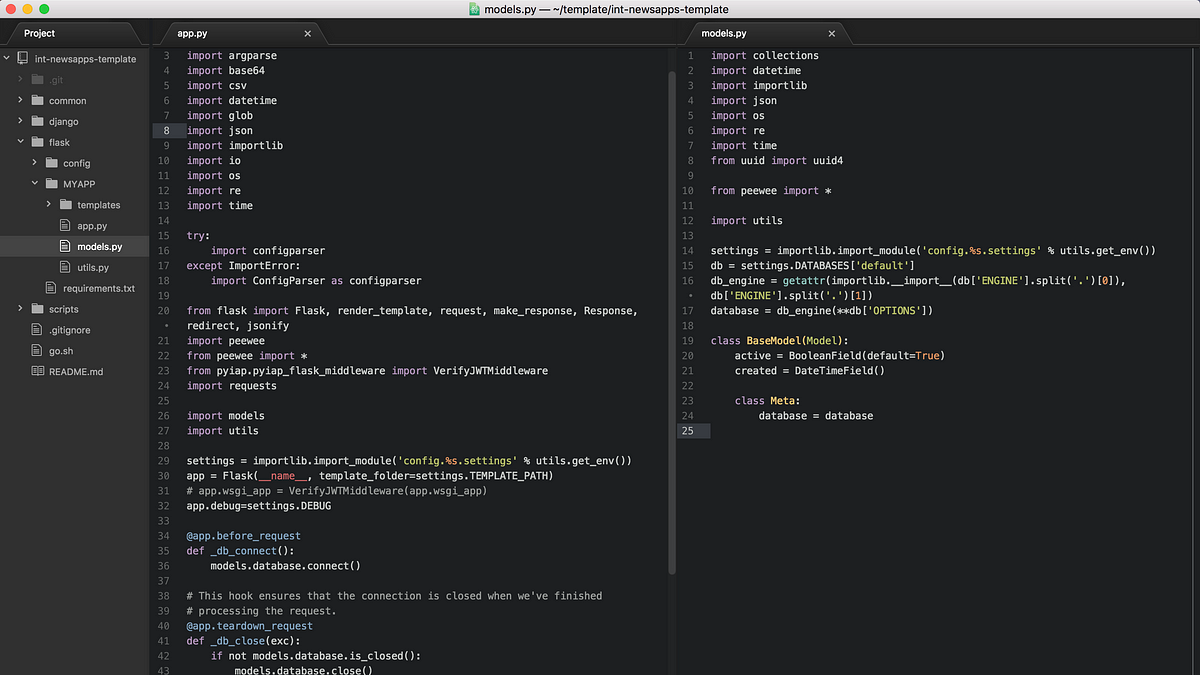Click 'created = DateTimeField()' line

click(x=810, y=371)
